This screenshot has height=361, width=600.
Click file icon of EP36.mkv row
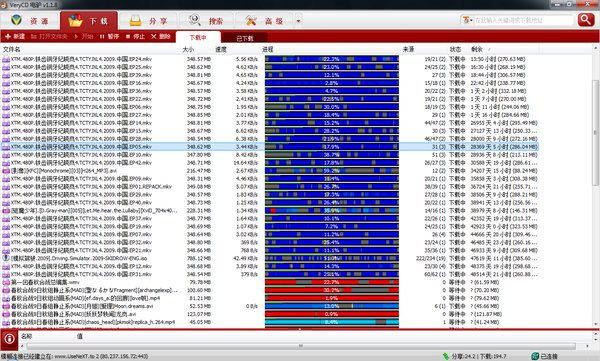pyautogui.click(x=6, y=91)
